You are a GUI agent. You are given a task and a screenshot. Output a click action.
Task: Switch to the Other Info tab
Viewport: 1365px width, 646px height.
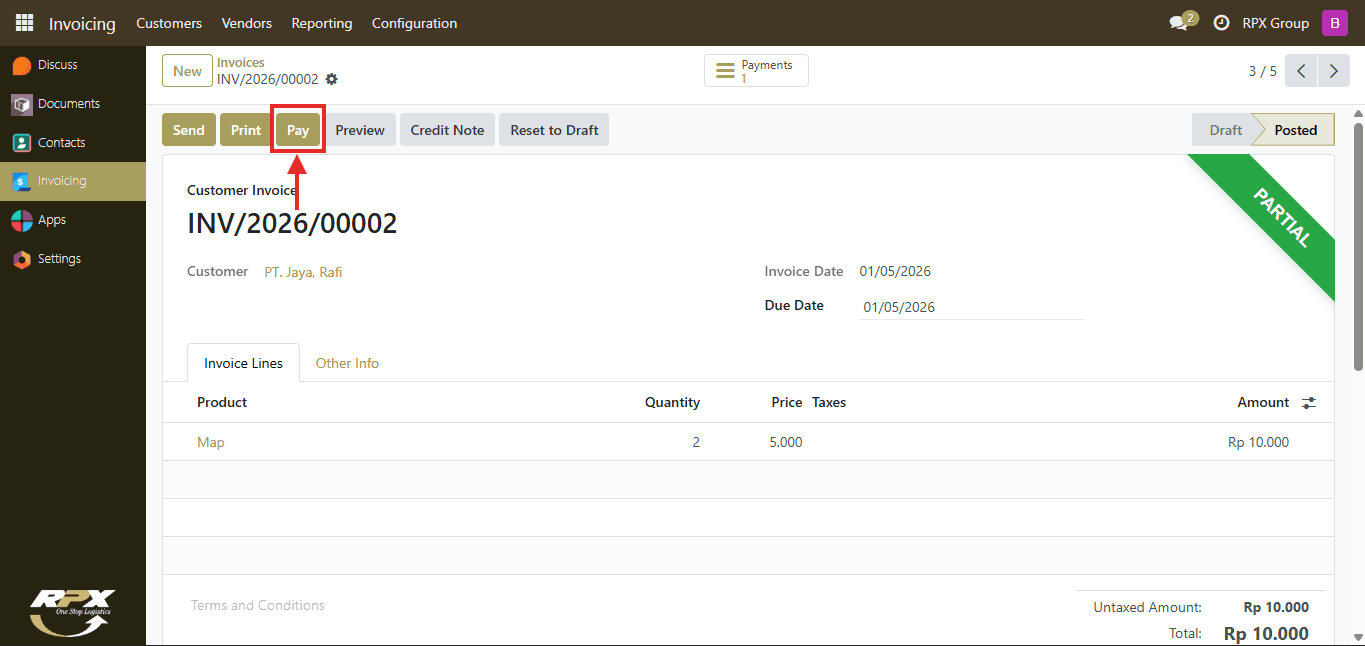click(347, 363)
